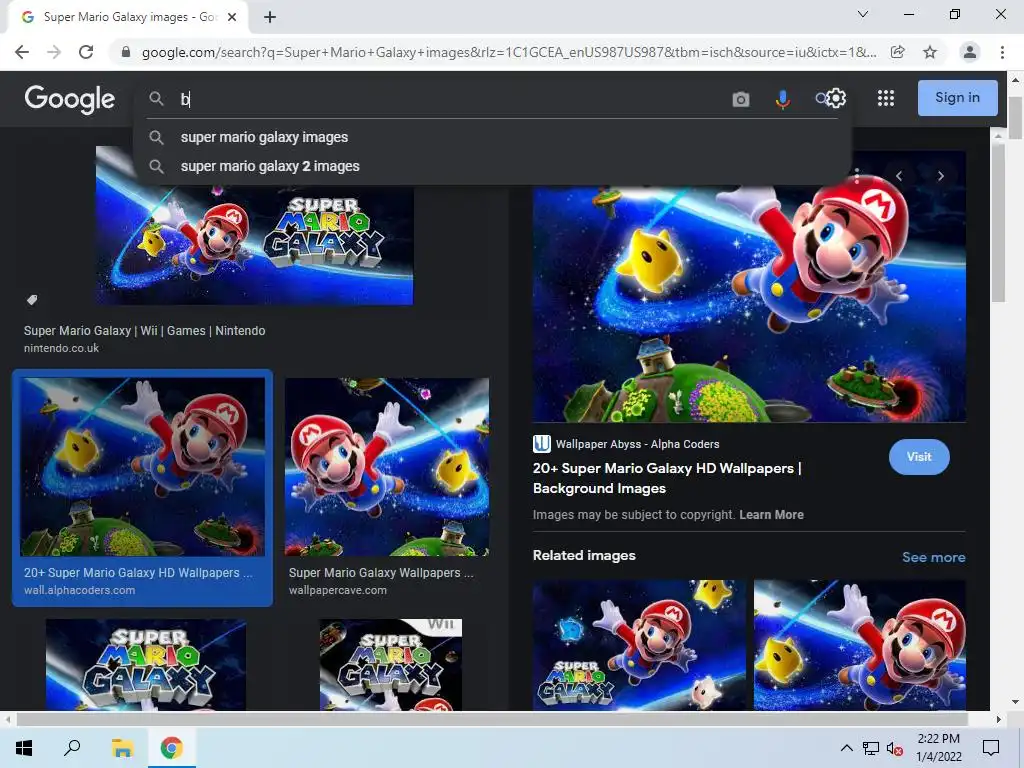This screenshot has height=768, width=1024.
Task: Open the Chrome profile avatar
Action: click(x=970, y=52)
